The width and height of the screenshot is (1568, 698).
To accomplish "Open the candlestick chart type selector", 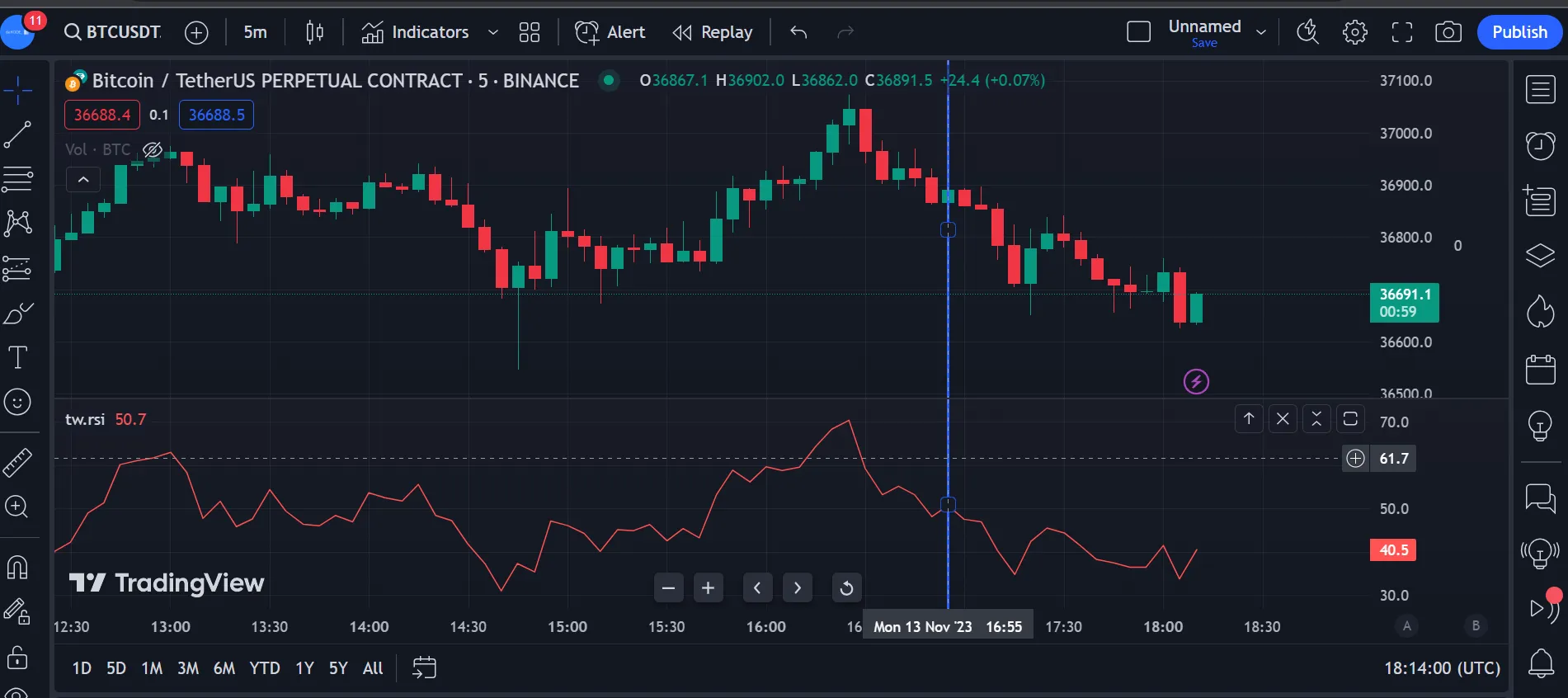I will coord(314,32).
